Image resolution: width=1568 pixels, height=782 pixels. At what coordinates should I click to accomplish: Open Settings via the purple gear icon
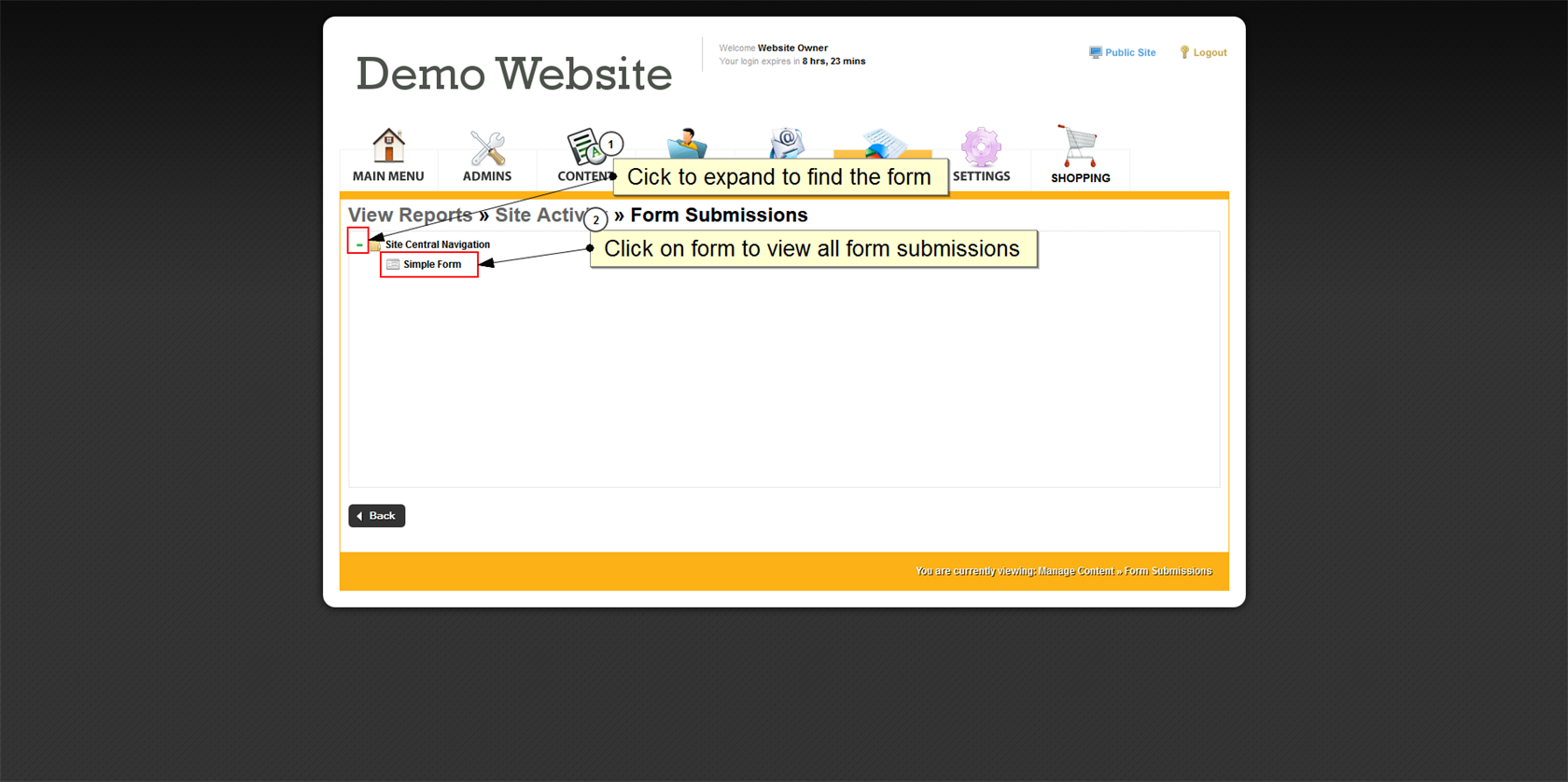981,147
